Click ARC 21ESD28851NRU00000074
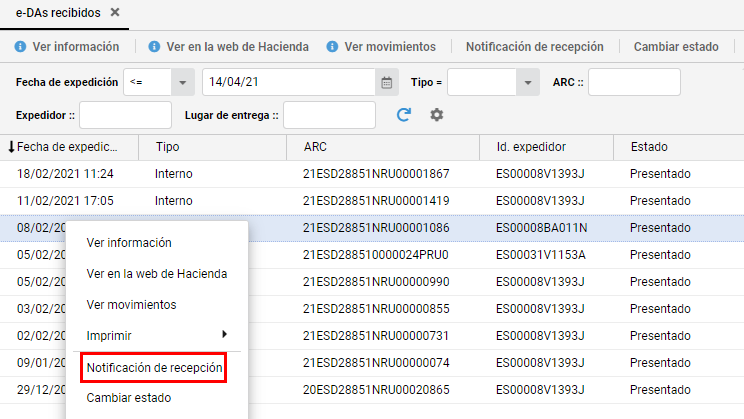 [x=376, y=363]
